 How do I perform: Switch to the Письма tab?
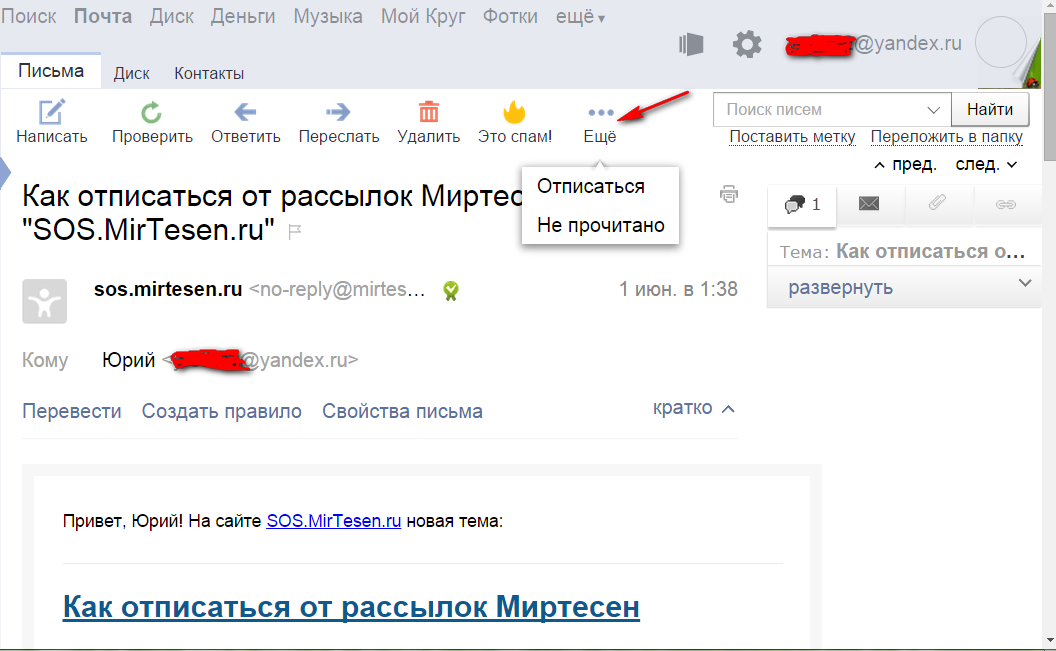[51, 71]
